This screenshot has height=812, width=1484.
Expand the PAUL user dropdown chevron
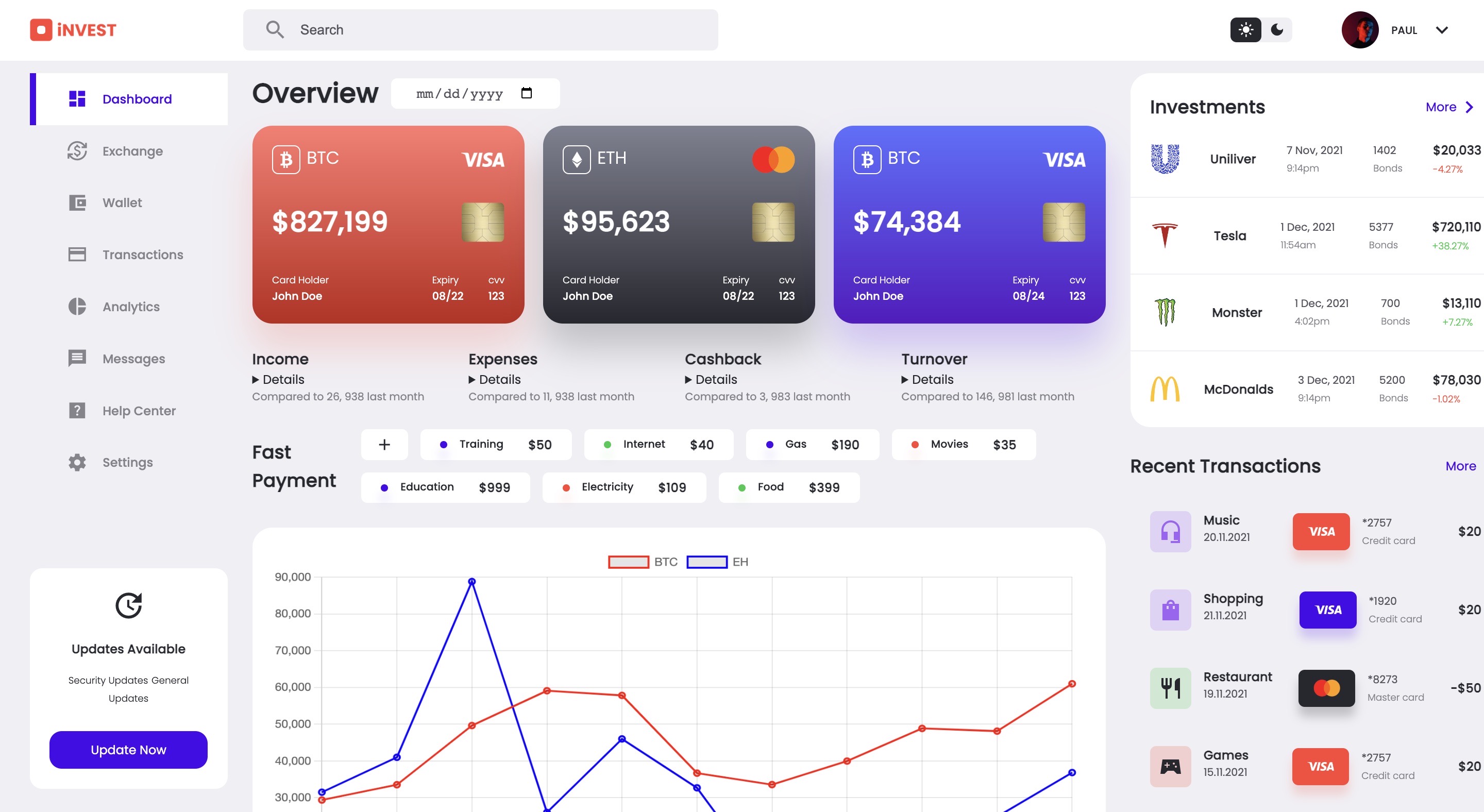[1441, 30]
